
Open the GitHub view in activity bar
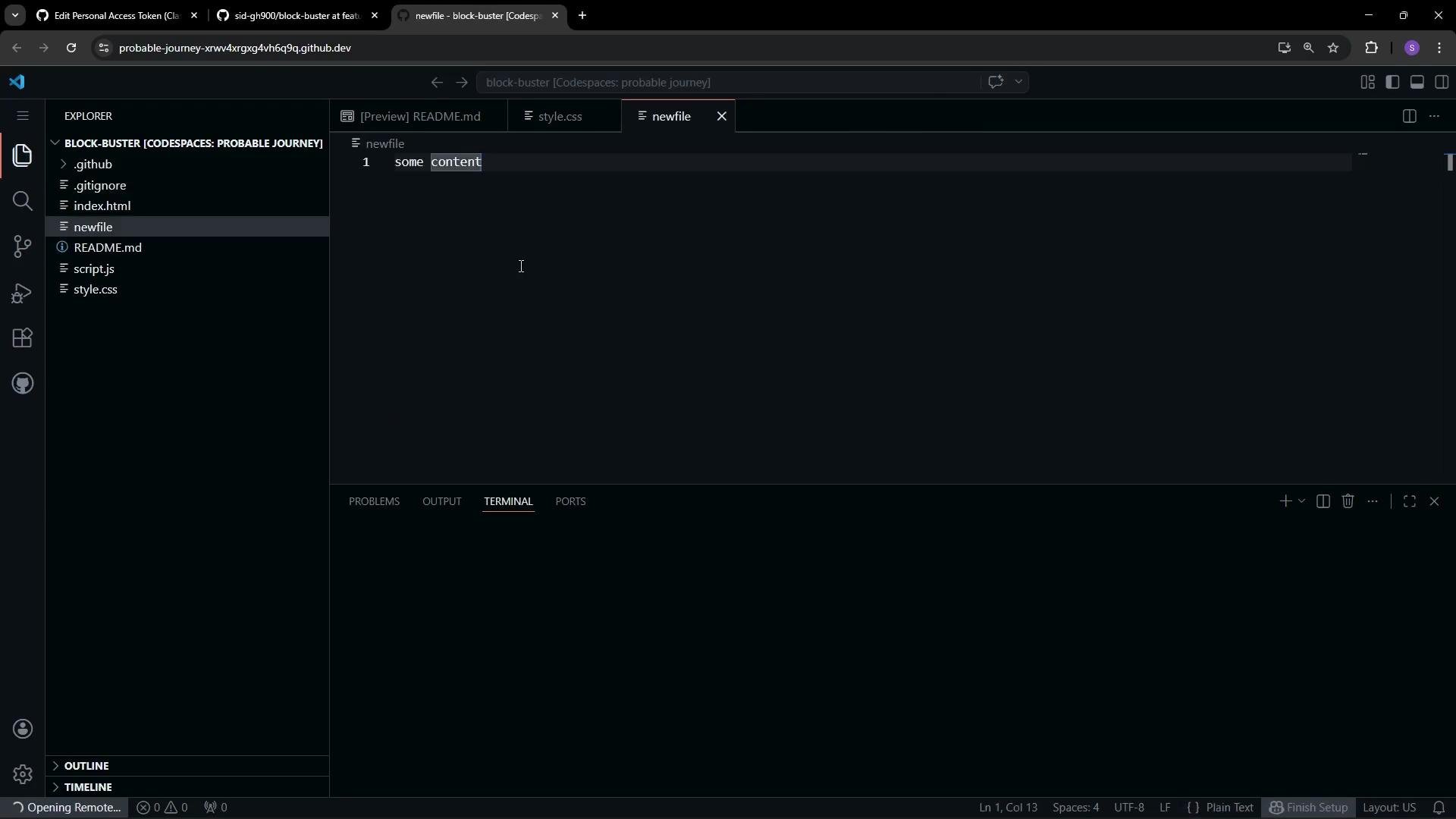tap(23, 384)
